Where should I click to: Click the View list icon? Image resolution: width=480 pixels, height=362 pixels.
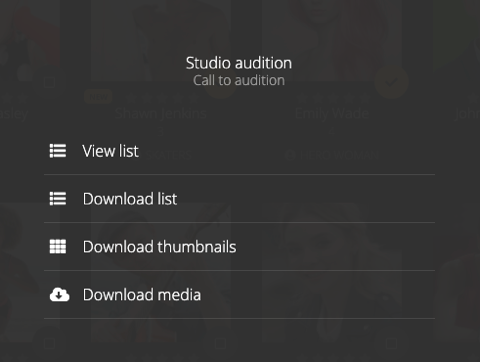(x=58, y=151)
